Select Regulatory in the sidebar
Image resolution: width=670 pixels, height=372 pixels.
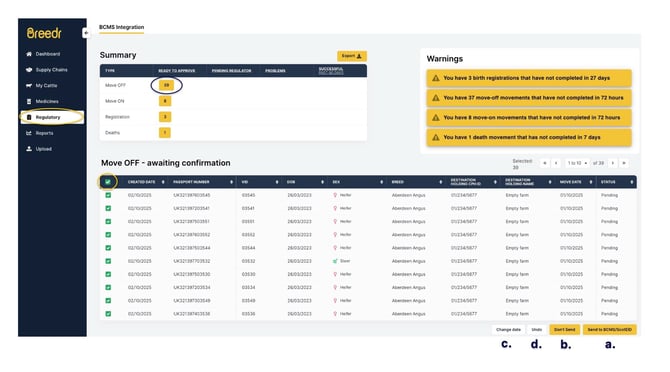pos(52,117)
